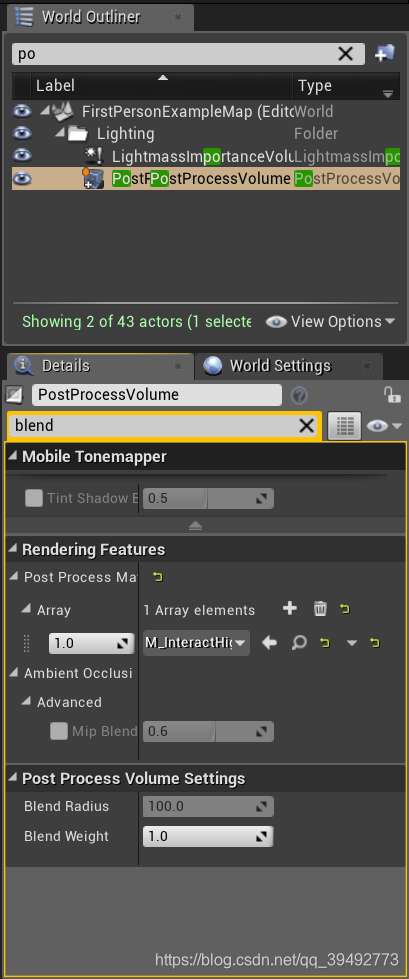Select the LightmassImportanceVolume row

(x=206, y=155)
